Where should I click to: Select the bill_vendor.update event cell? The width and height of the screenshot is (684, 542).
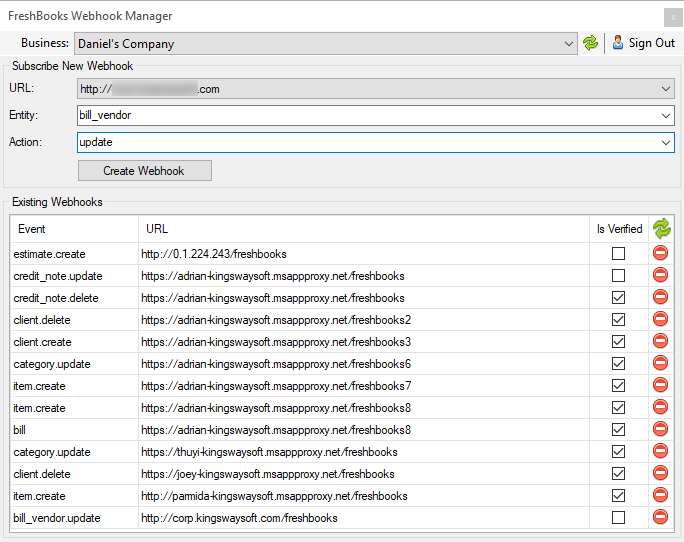pyautogui.click(x=75, y=518)
